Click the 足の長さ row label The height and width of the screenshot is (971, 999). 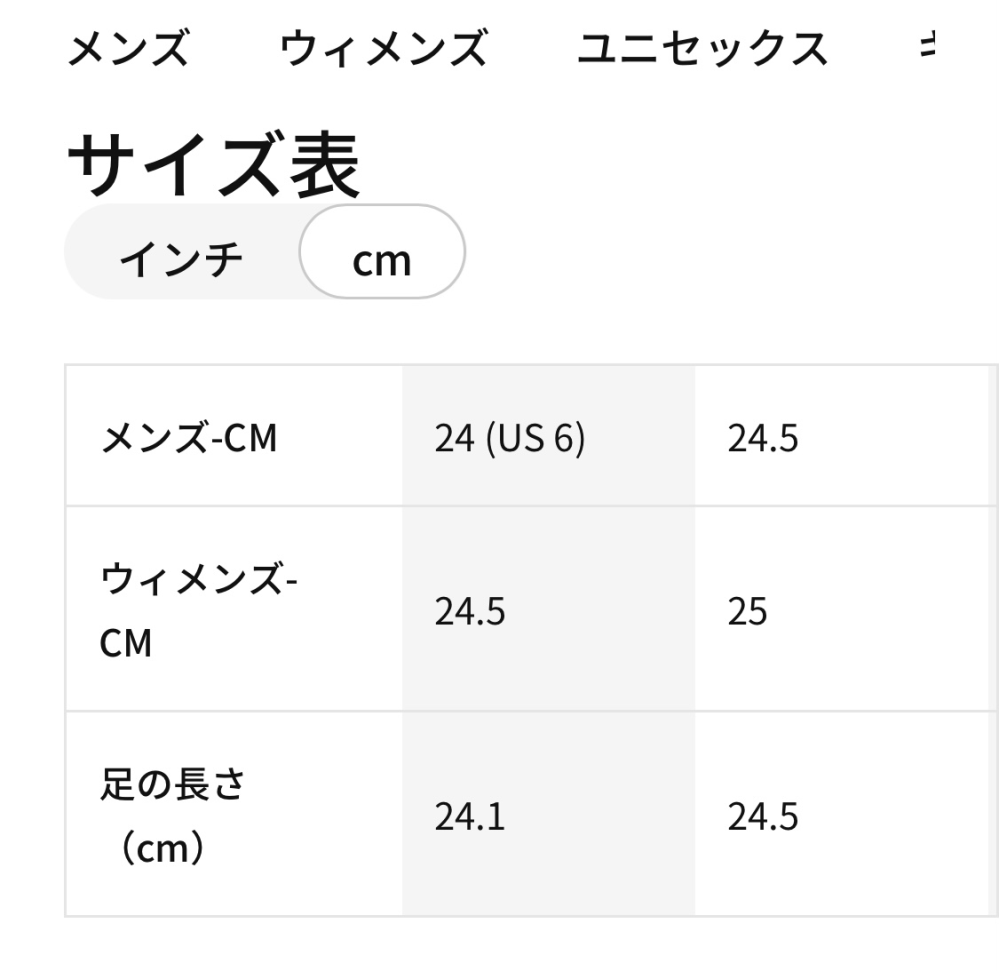pyautogui.click(x=172, y=786)
